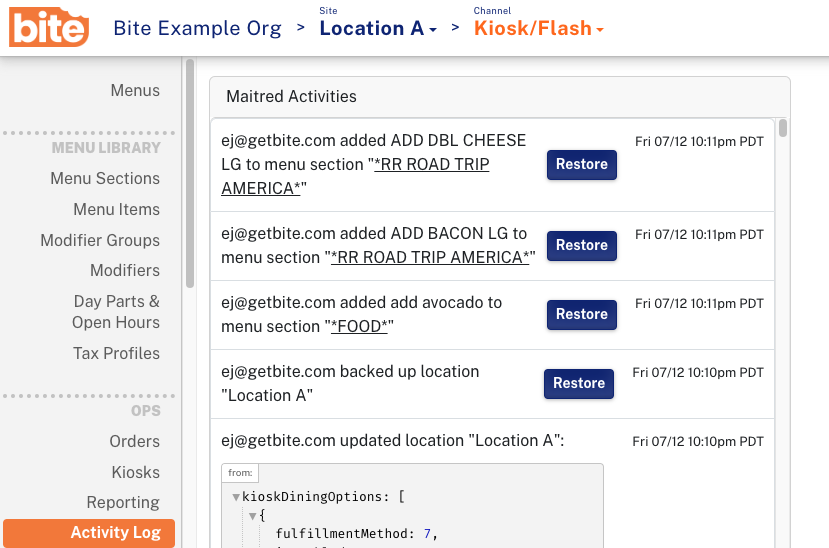Collapse the nested object triangle under kioskDiningOptions
This screenshot has height=548, width=829.
(253, 516)
